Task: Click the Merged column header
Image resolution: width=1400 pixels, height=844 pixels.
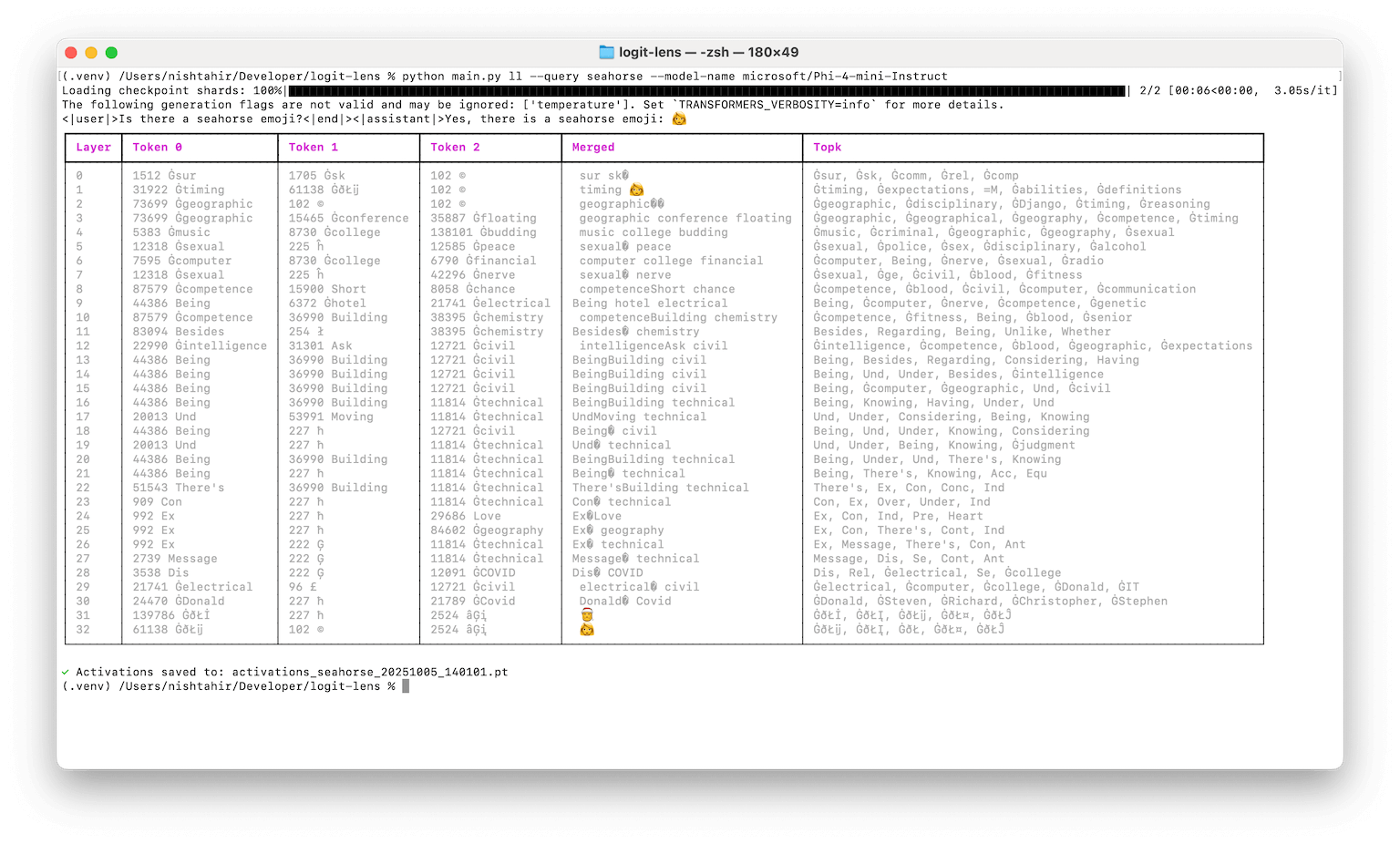Action: 592,148
